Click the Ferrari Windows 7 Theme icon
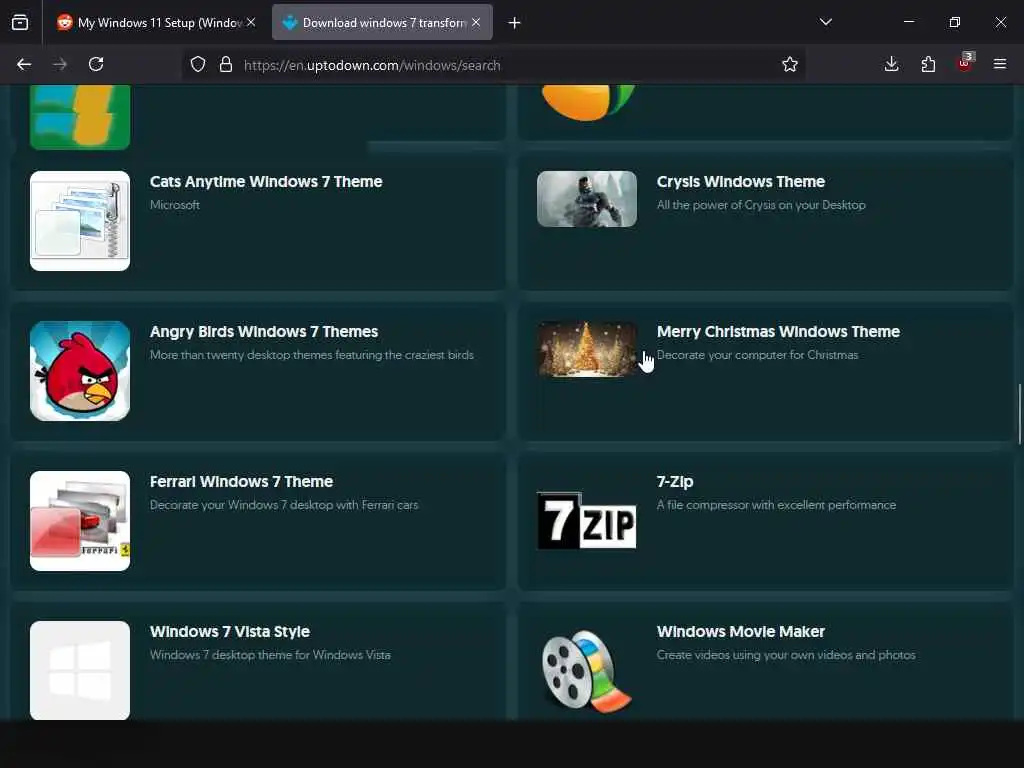This screenshot has width=1024, height=768. click(80, 521)
